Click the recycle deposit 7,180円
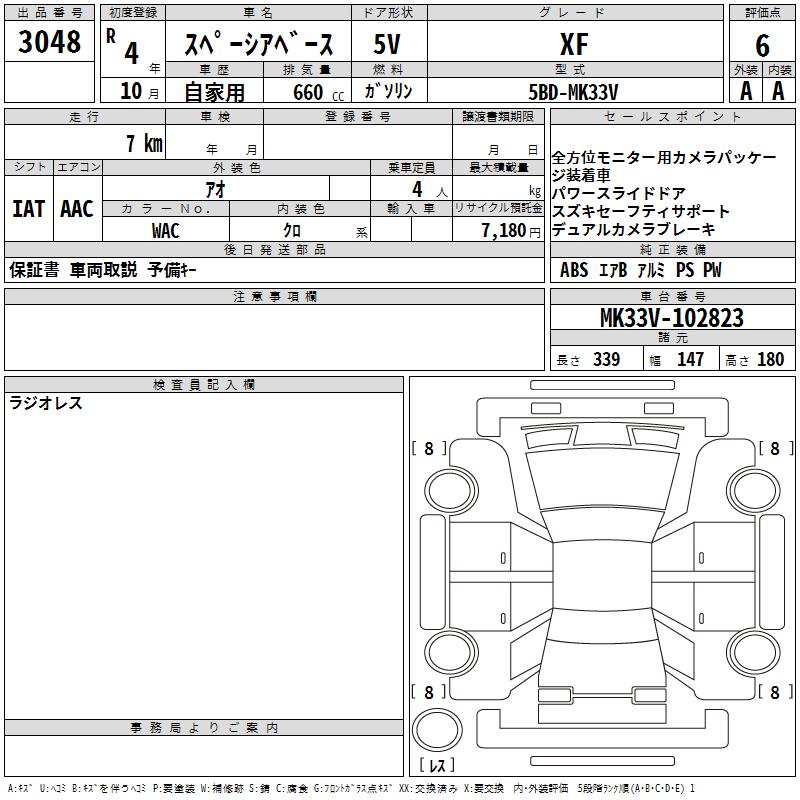800x800 pixels. (x=511, y=231)
